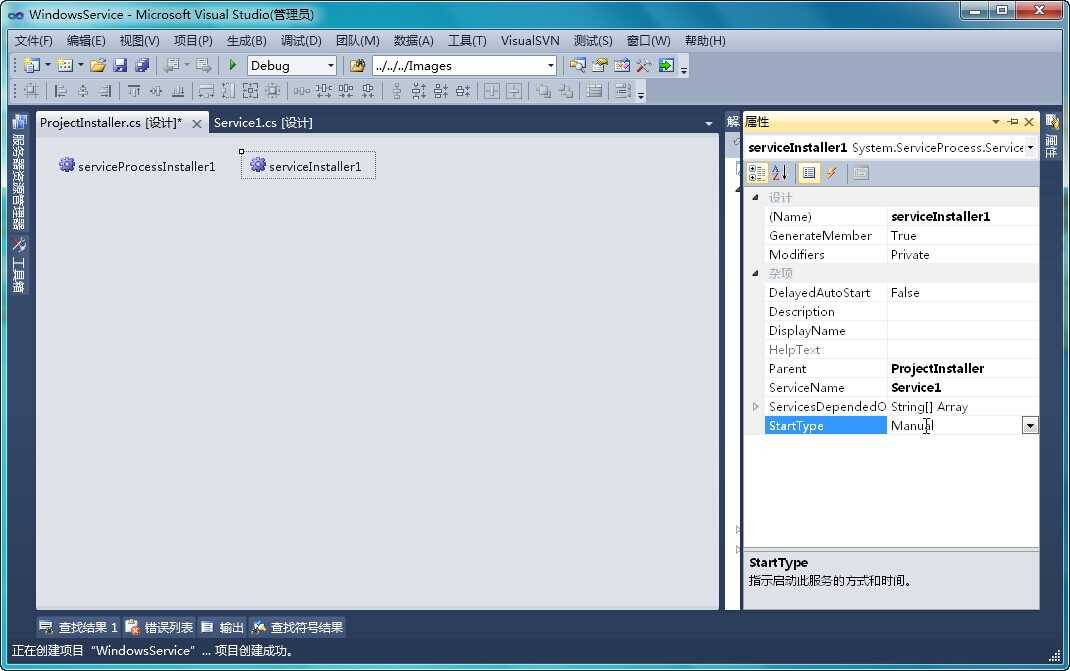Open the 错误列表 panel tab
Image resolution: width=1070 pixels, height=671 pixels.
coord(160,627)
